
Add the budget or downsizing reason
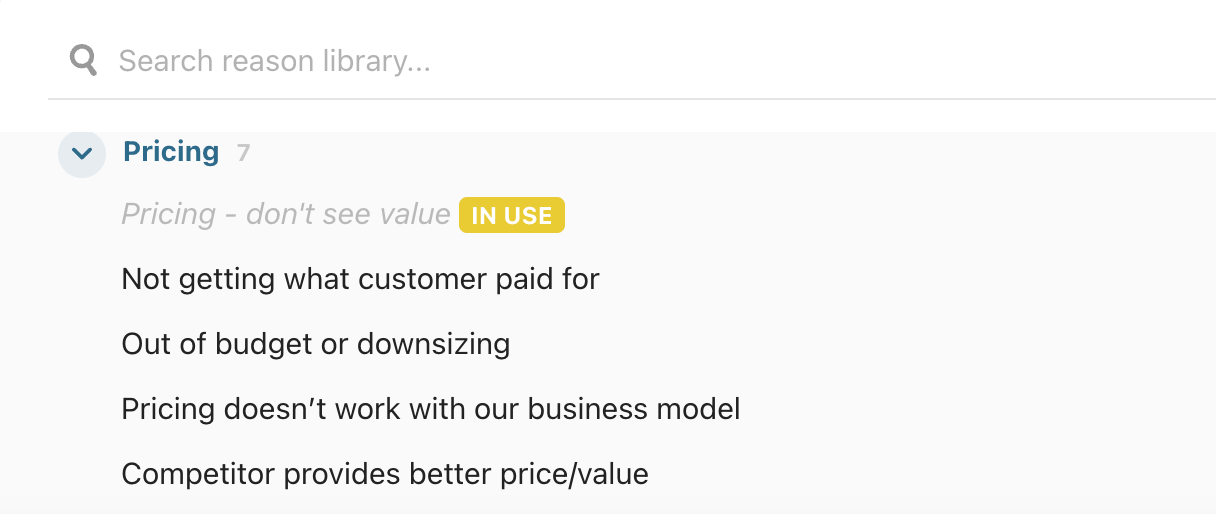[x=315, y=344]
